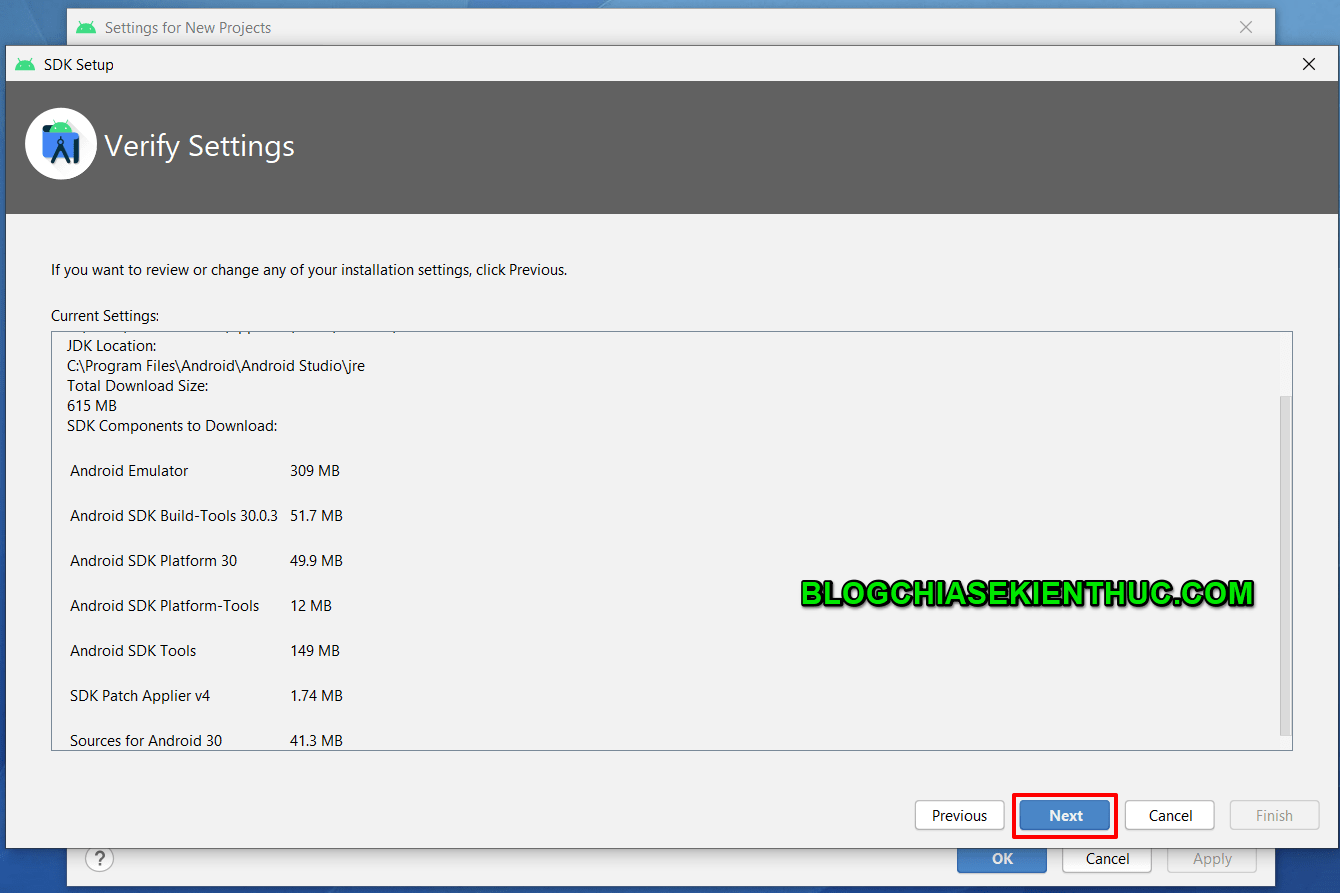Click the Android Studio logo in the header
This screenshot has height=893, width=1340.
61,144
